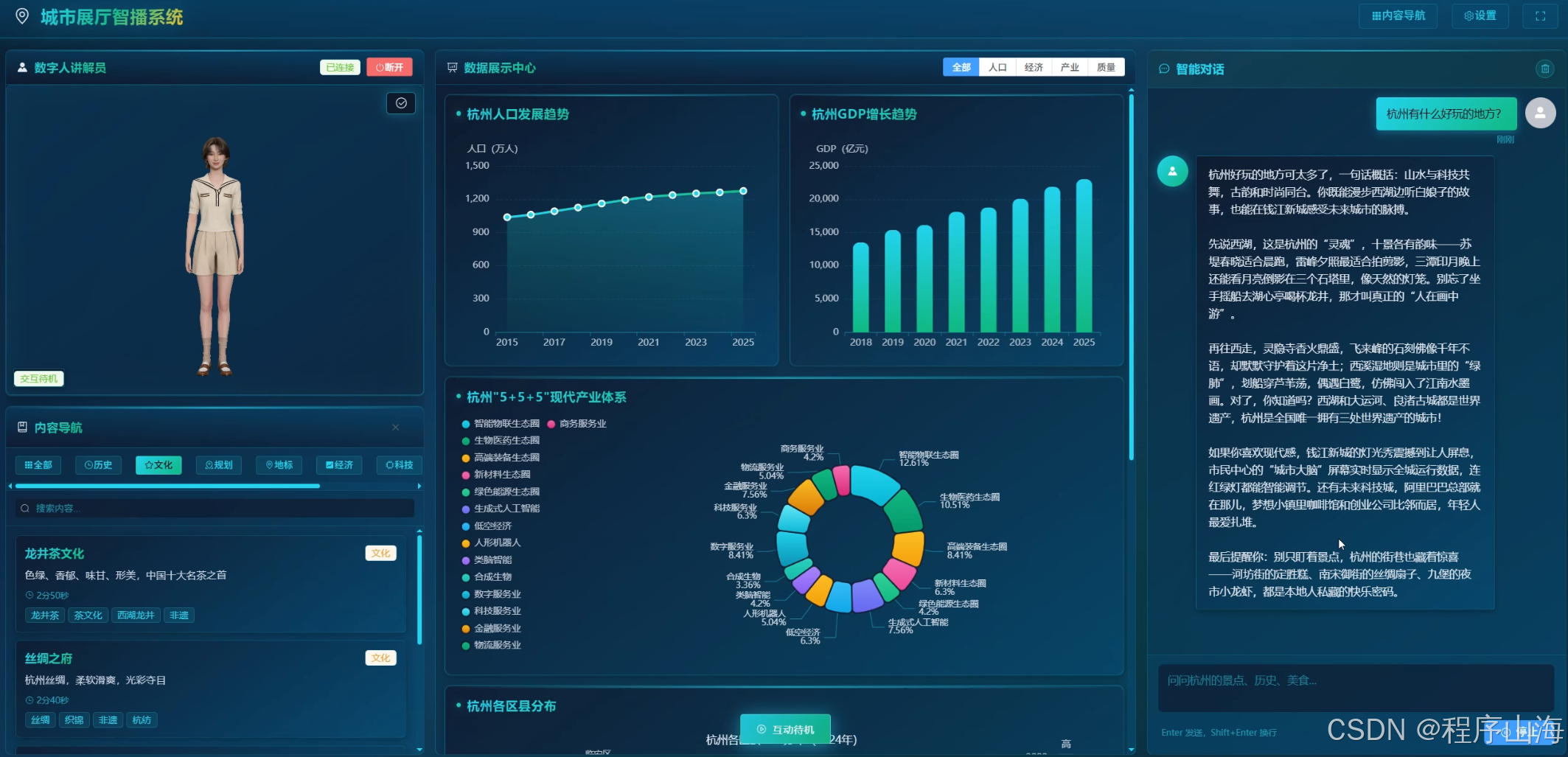Select the 规划 content category
1568x757 pixels.
tap(219, 465)
